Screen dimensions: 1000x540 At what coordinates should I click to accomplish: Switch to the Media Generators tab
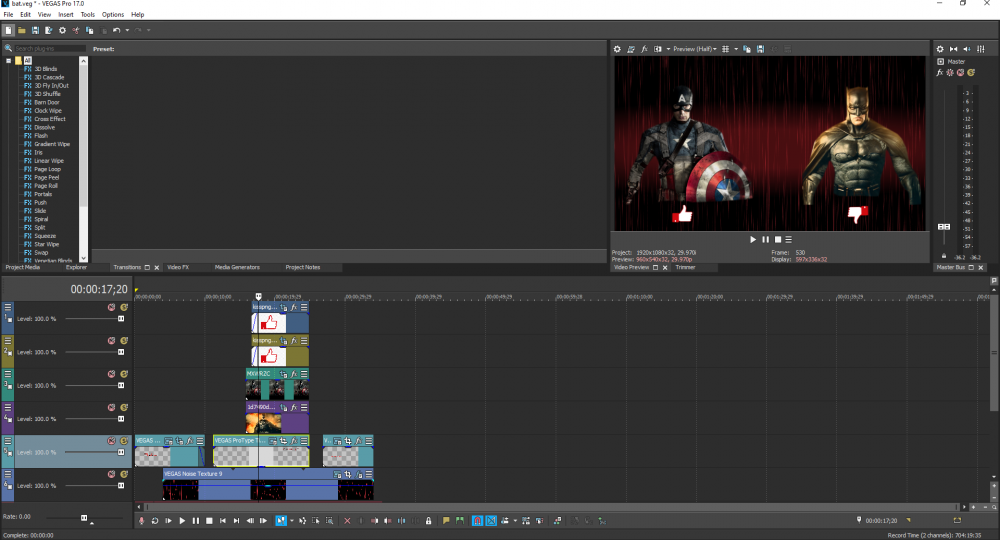click(237, 267)
